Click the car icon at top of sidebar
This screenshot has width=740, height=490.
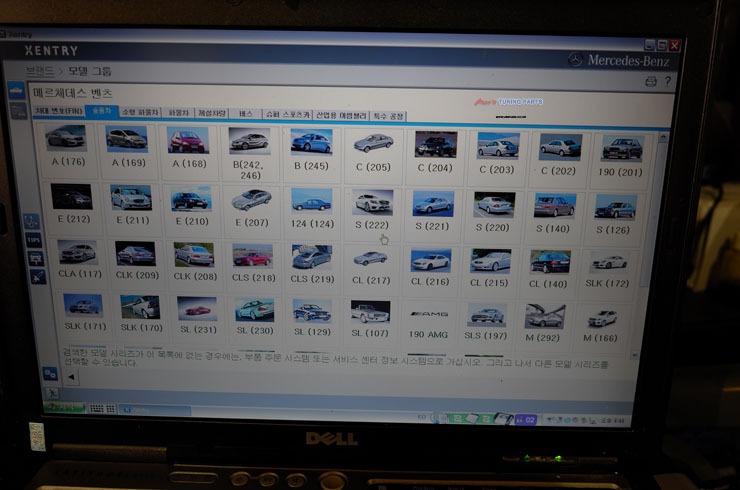pyautogui.click(x=17, y=90)
